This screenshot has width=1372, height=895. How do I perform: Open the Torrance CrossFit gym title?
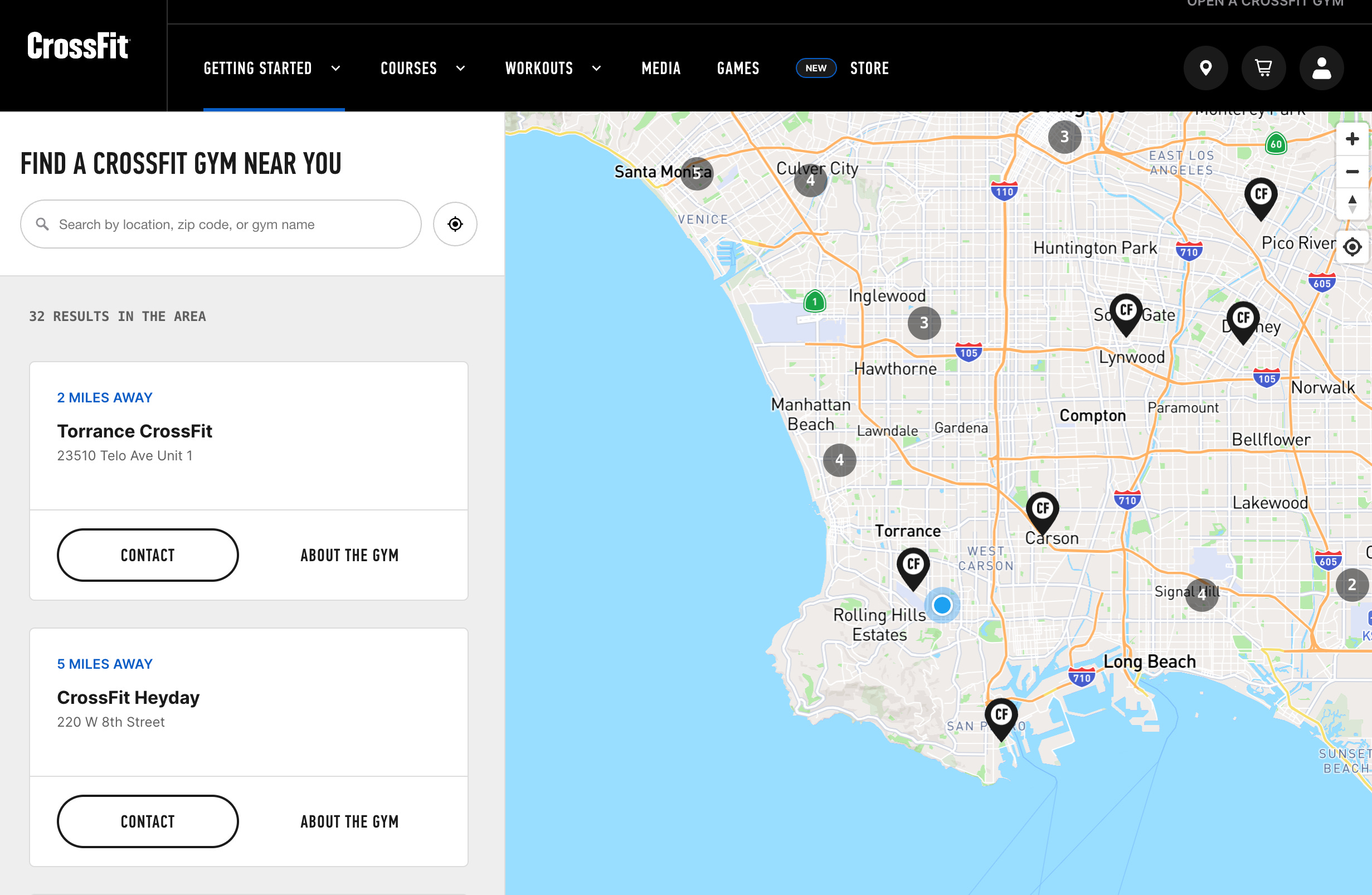(x=134, y=431)
